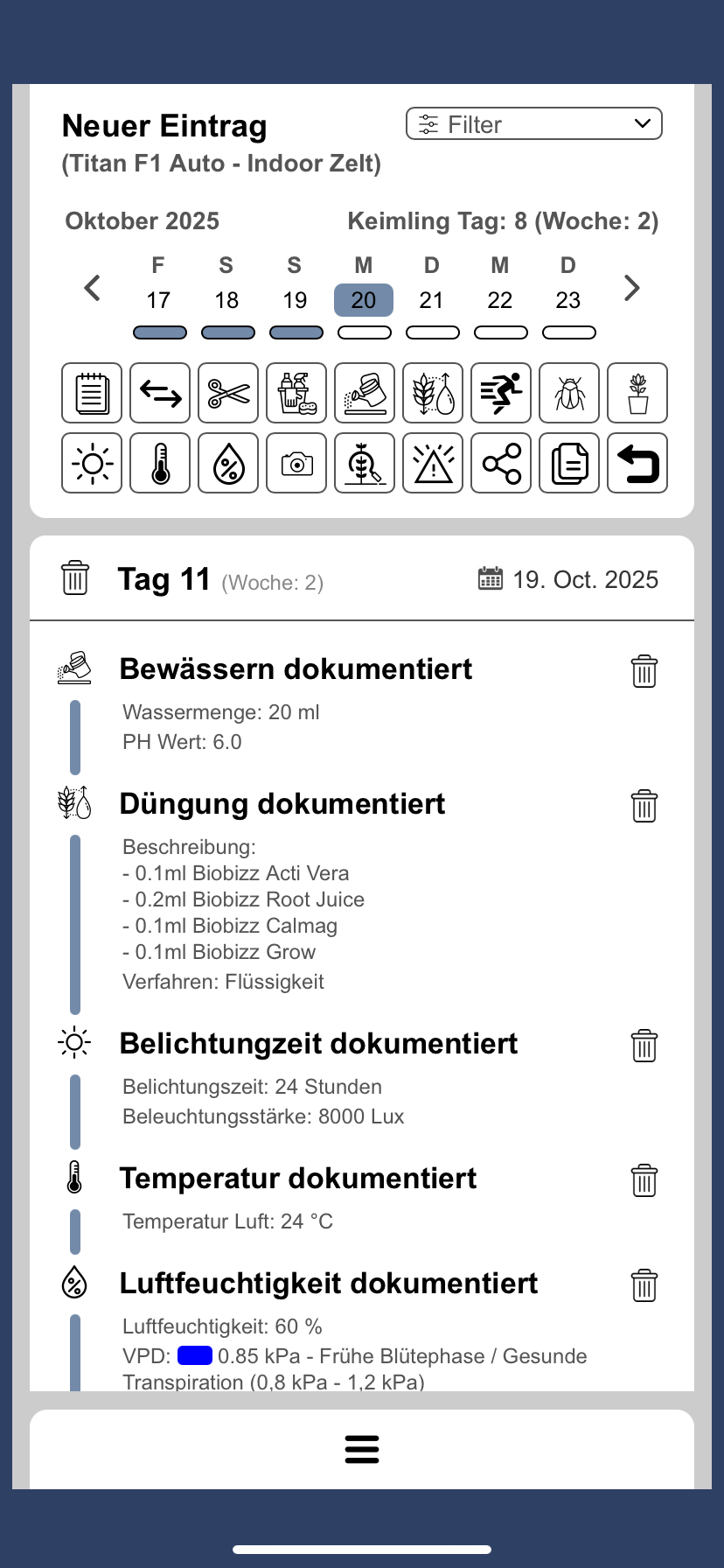Click the blue VPD color swatch
This screenshot has height=1568, width=724.
[195, 1355]
